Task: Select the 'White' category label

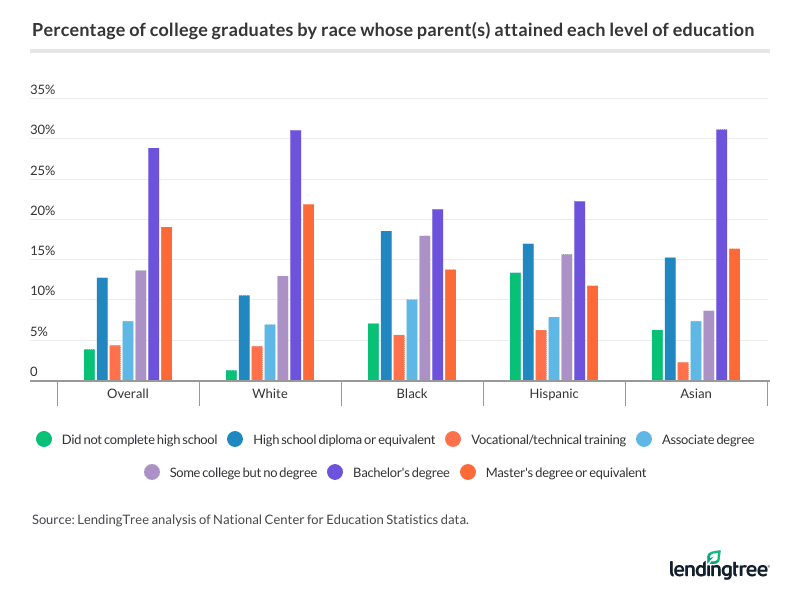Action: click(270, 394)
